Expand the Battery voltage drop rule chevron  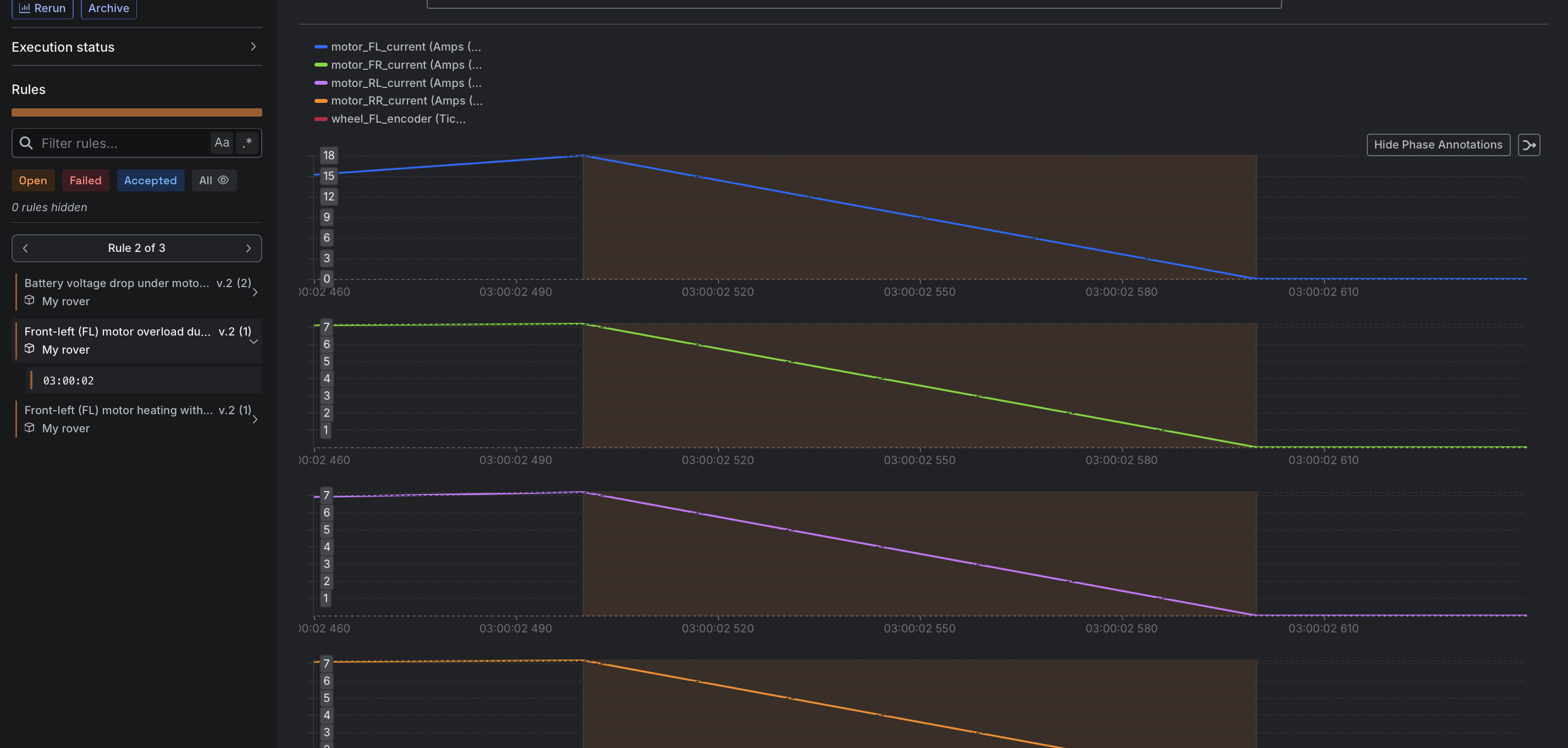point(255,293)
